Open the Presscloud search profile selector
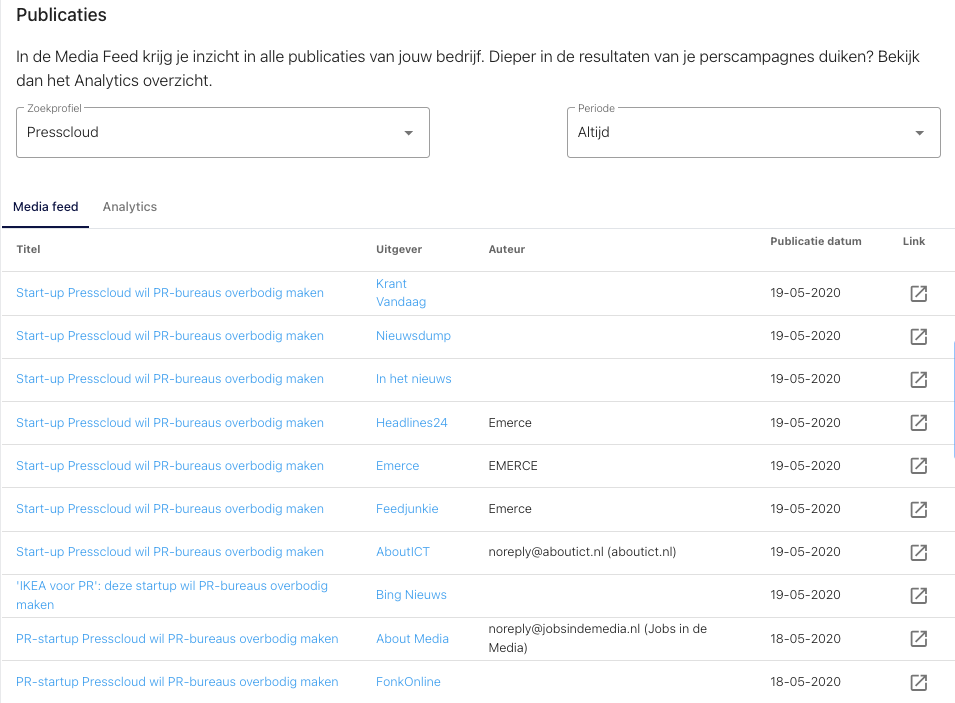This screenshot has width=955, height=703. 210,133
